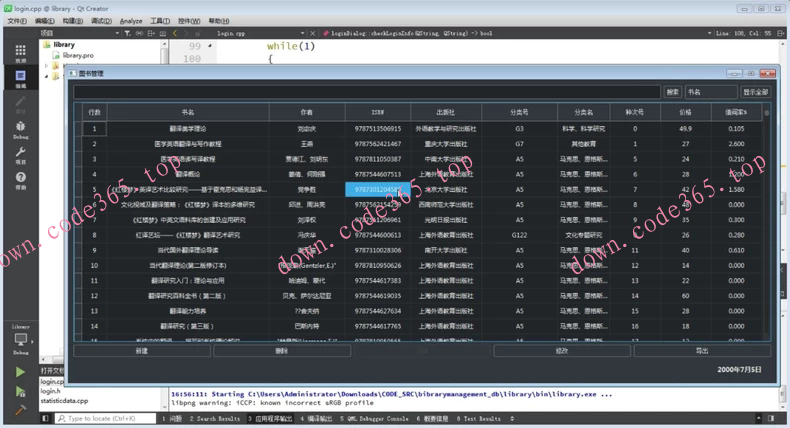Open the Analyze menu
790x428 pixels.
tap(131, 20)
